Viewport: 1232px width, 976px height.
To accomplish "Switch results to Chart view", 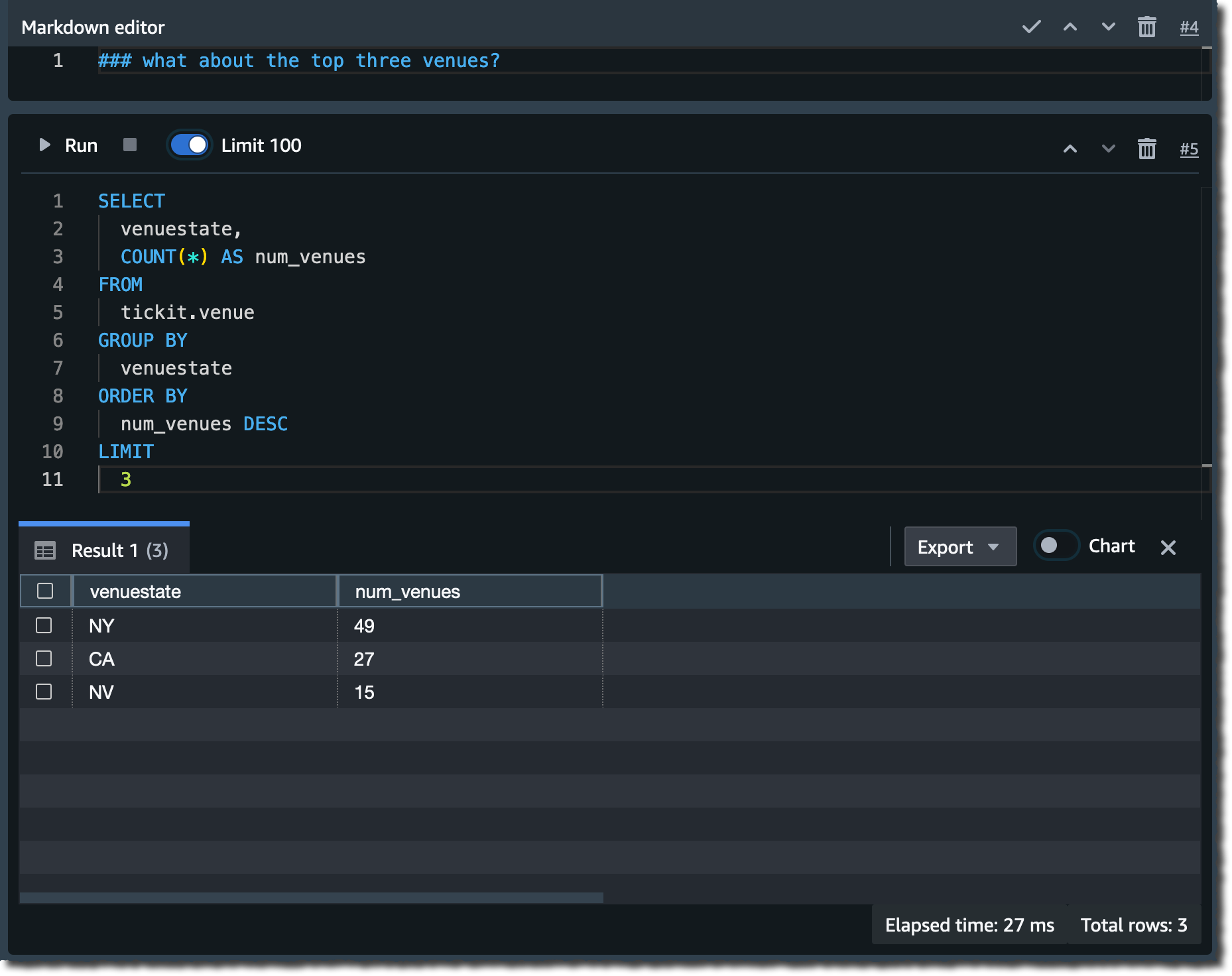I will [x=1056, y=546].
